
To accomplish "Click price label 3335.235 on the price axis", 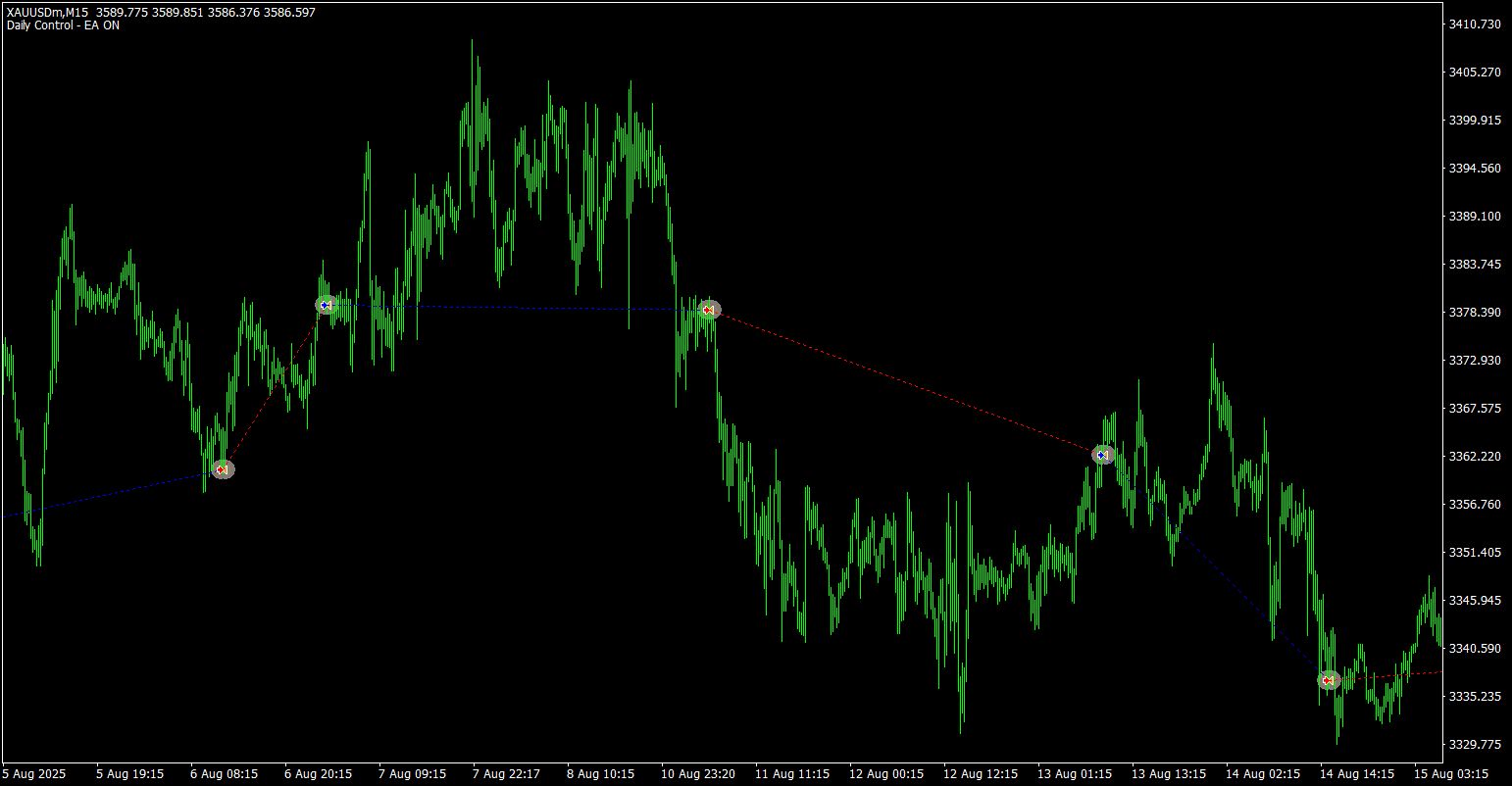I will click(x=1475, y=696).
